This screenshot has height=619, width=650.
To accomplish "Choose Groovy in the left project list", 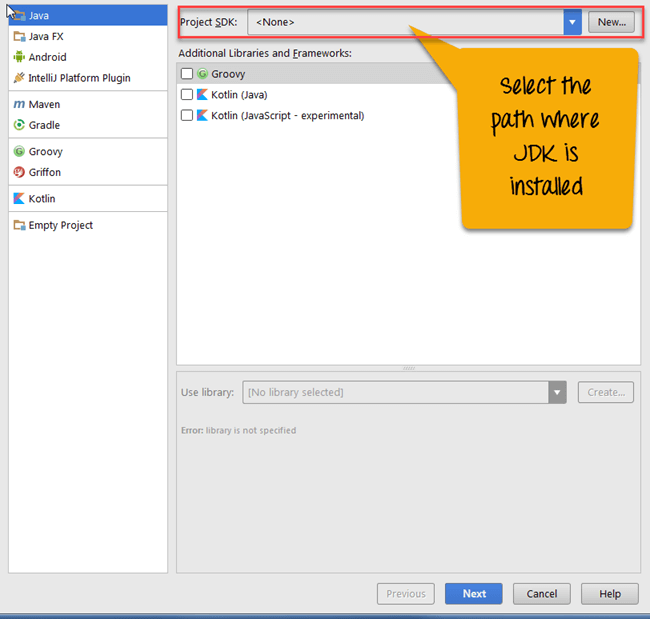I will pos(45,151).
